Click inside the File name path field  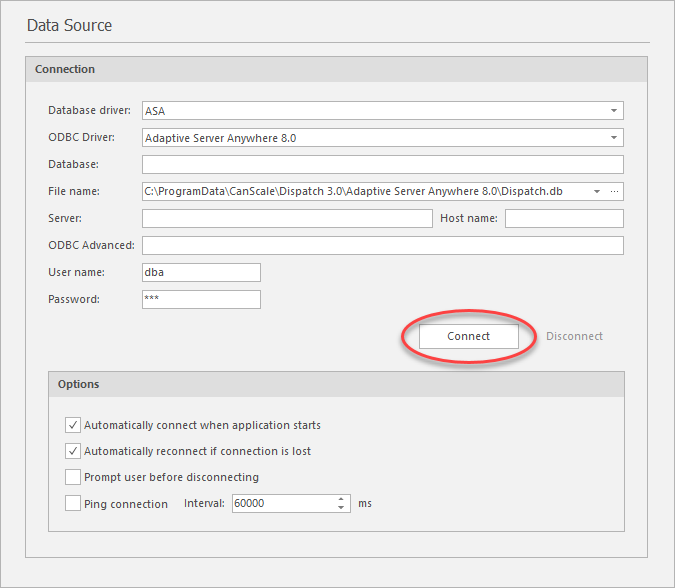click(365, 191)
